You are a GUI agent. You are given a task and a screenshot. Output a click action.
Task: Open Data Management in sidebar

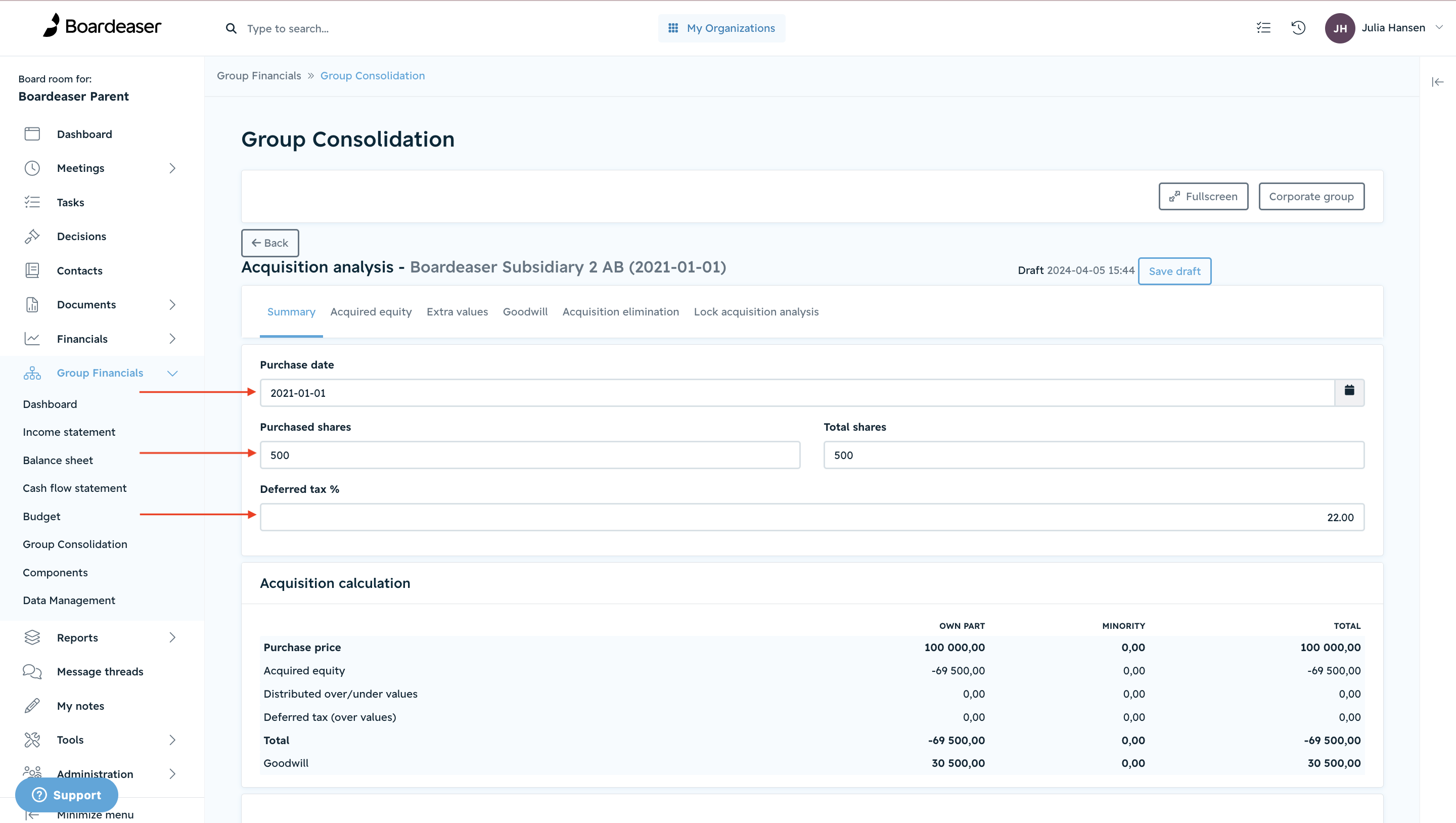pos(69,600)
